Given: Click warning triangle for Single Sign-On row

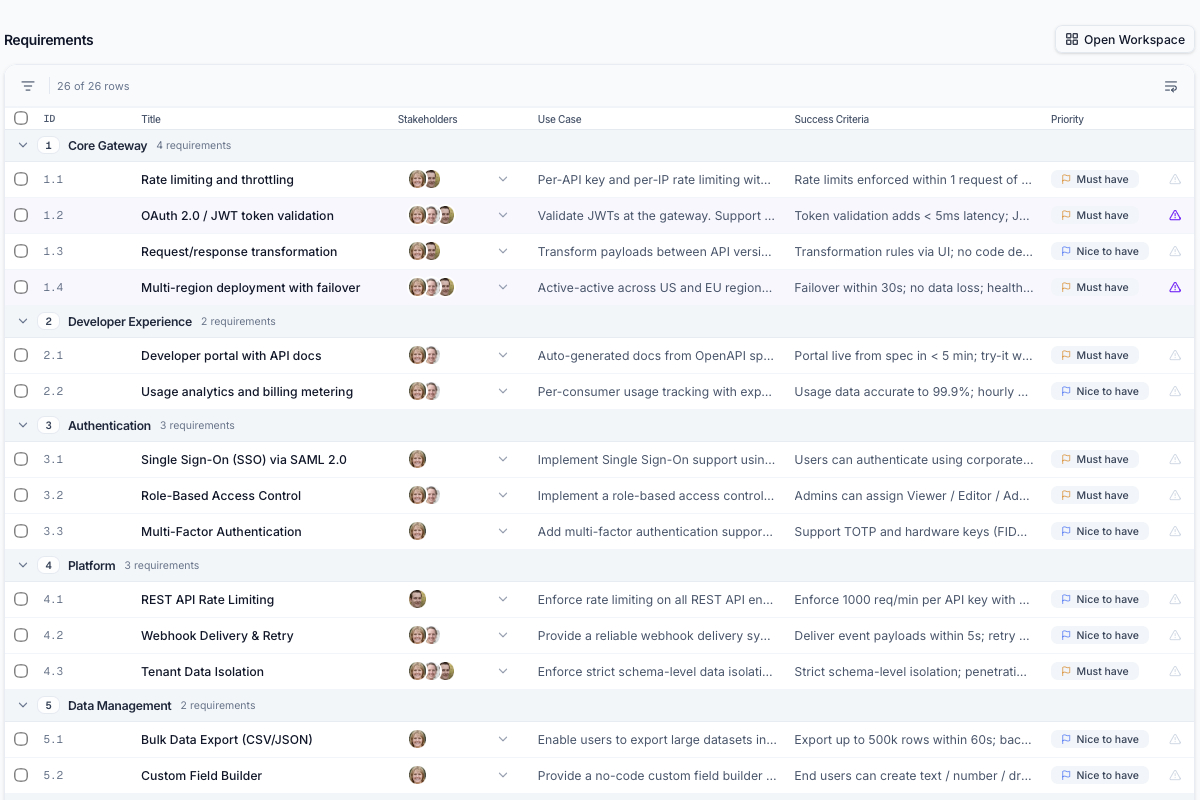Looking at the screenshot, I should tap(1175, 460).
